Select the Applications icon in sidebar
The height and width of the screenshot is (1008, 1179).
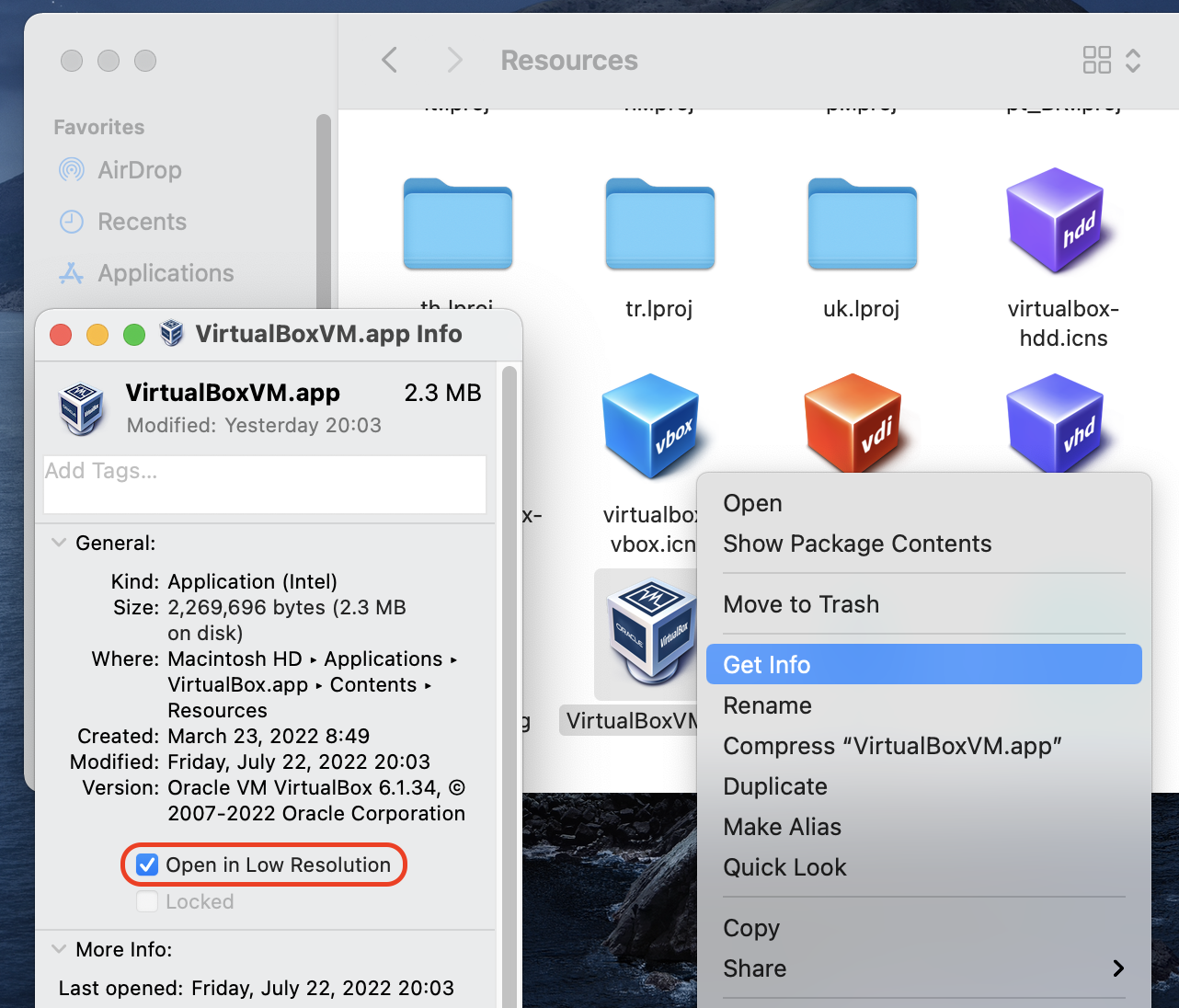tap(71, 273)
